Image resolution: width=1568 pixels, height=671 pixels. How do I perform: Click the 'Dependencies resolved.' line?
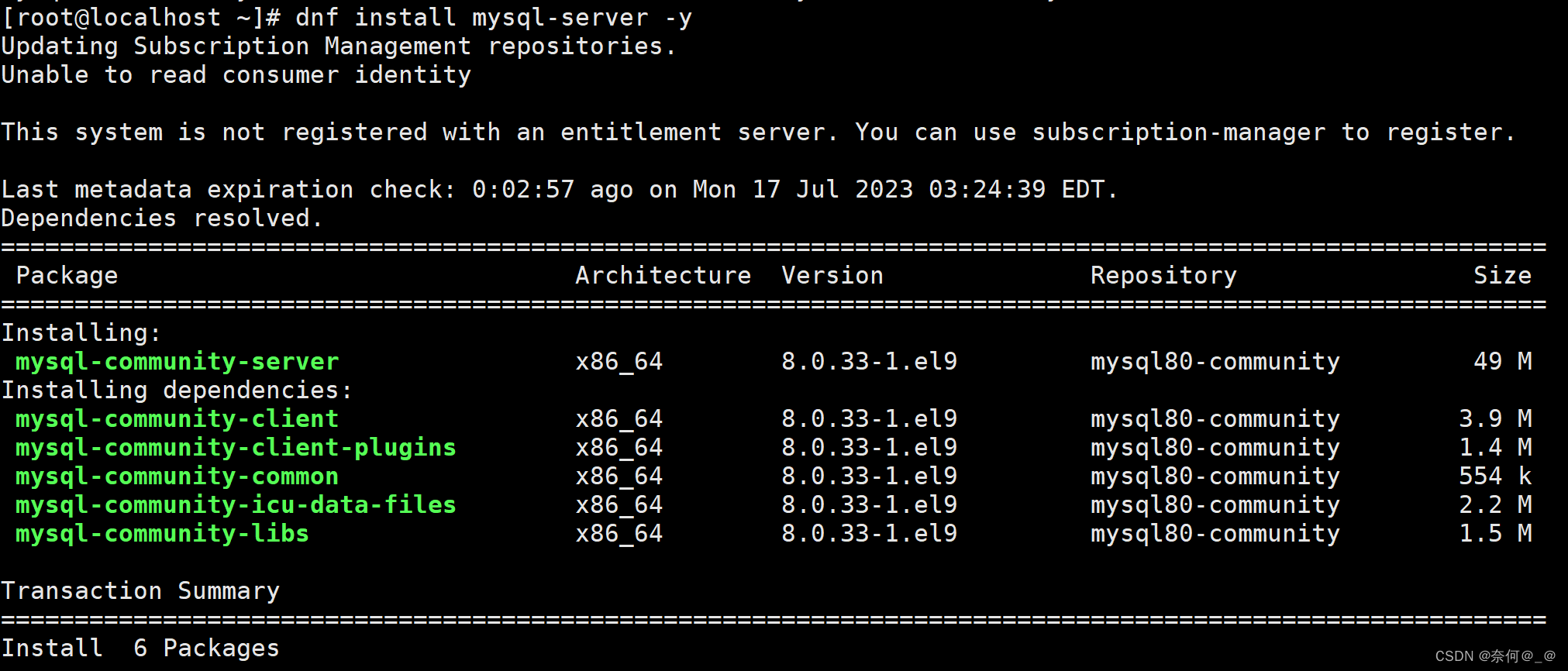[x=162, y=219]
